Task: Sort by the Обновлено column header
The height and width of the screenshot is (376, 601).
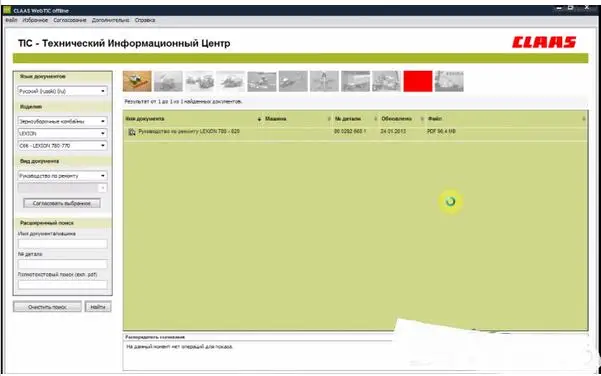Action: [x=396, y=119]
